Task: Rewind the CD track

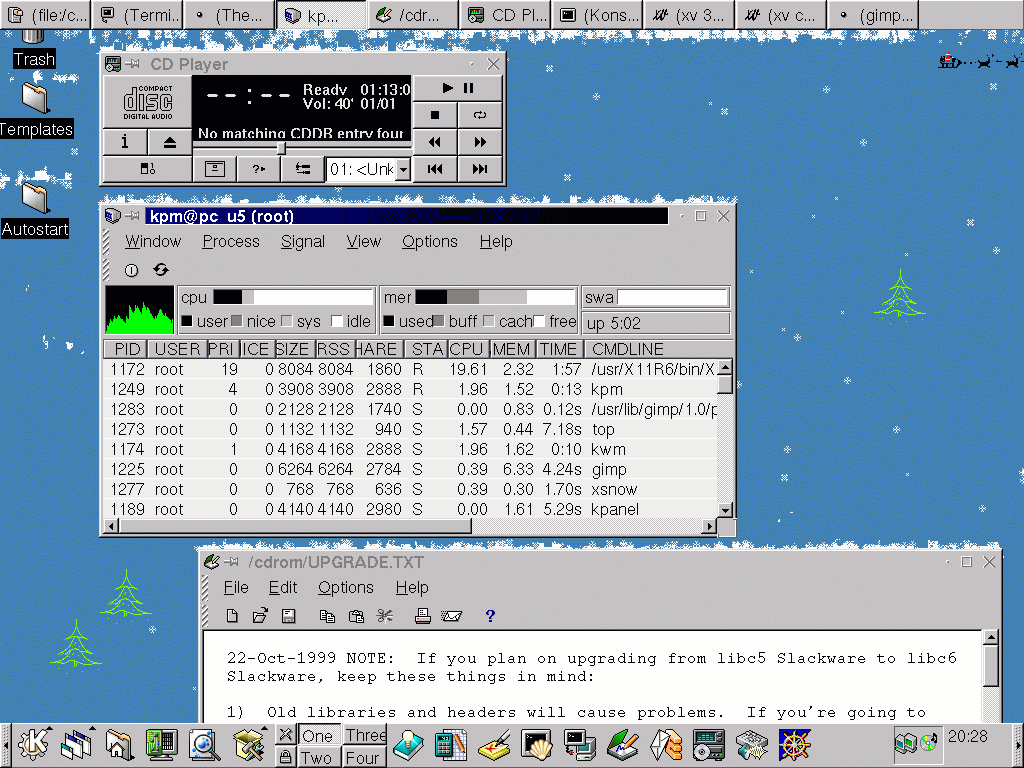Action: 435,142
